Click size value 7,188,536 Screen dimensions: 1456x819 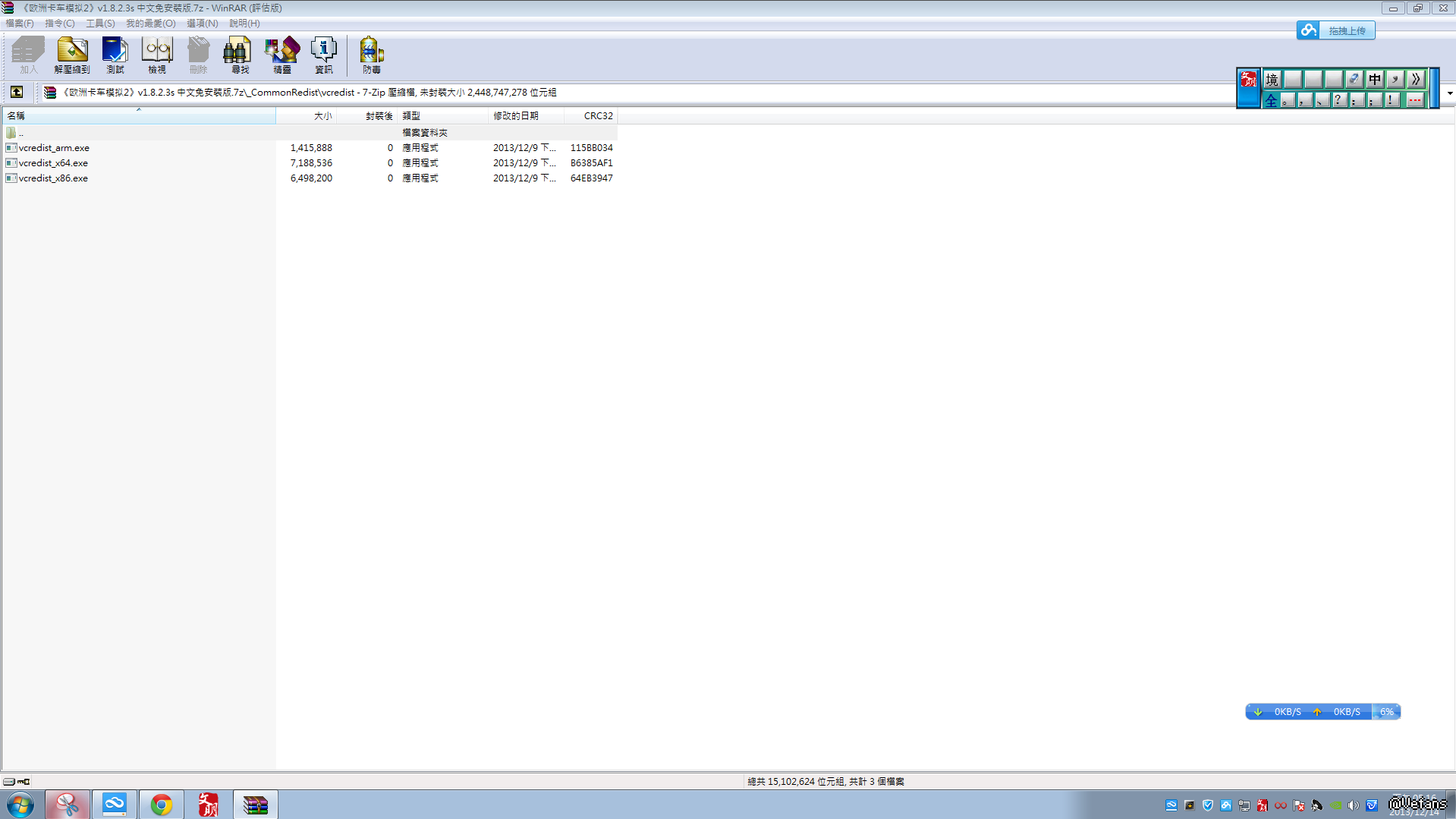(x=311, y=163)
